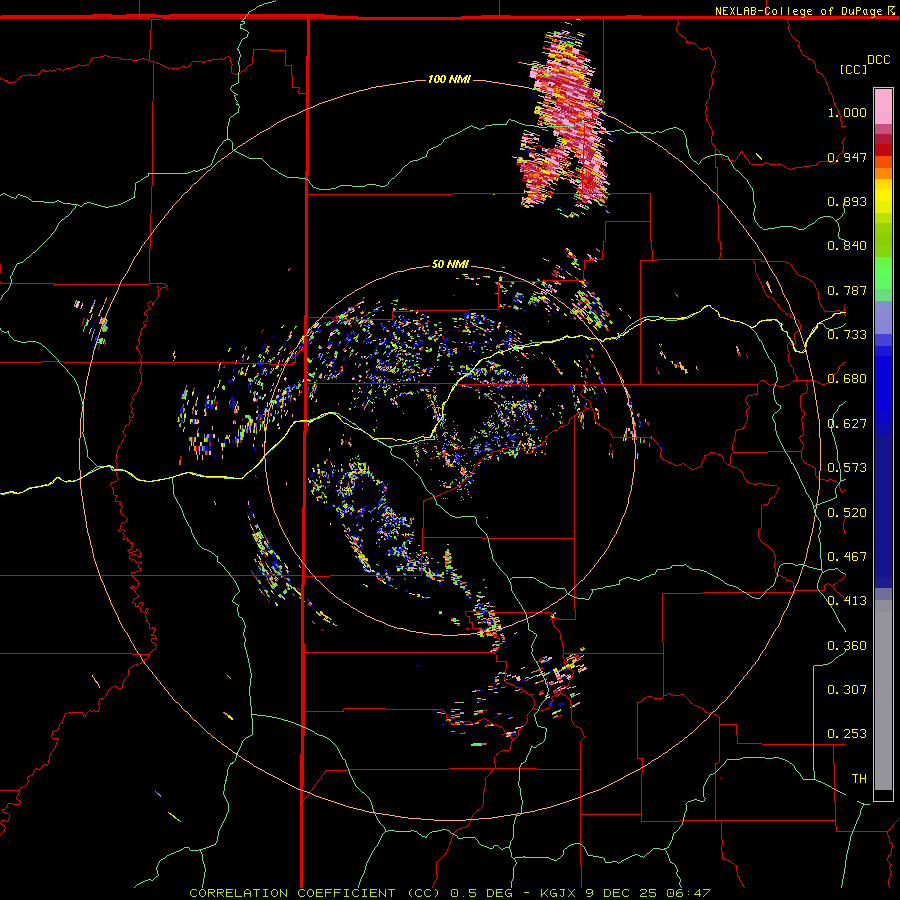
Task: Click the 0.360 legend value
Action: tap(847, 645)
